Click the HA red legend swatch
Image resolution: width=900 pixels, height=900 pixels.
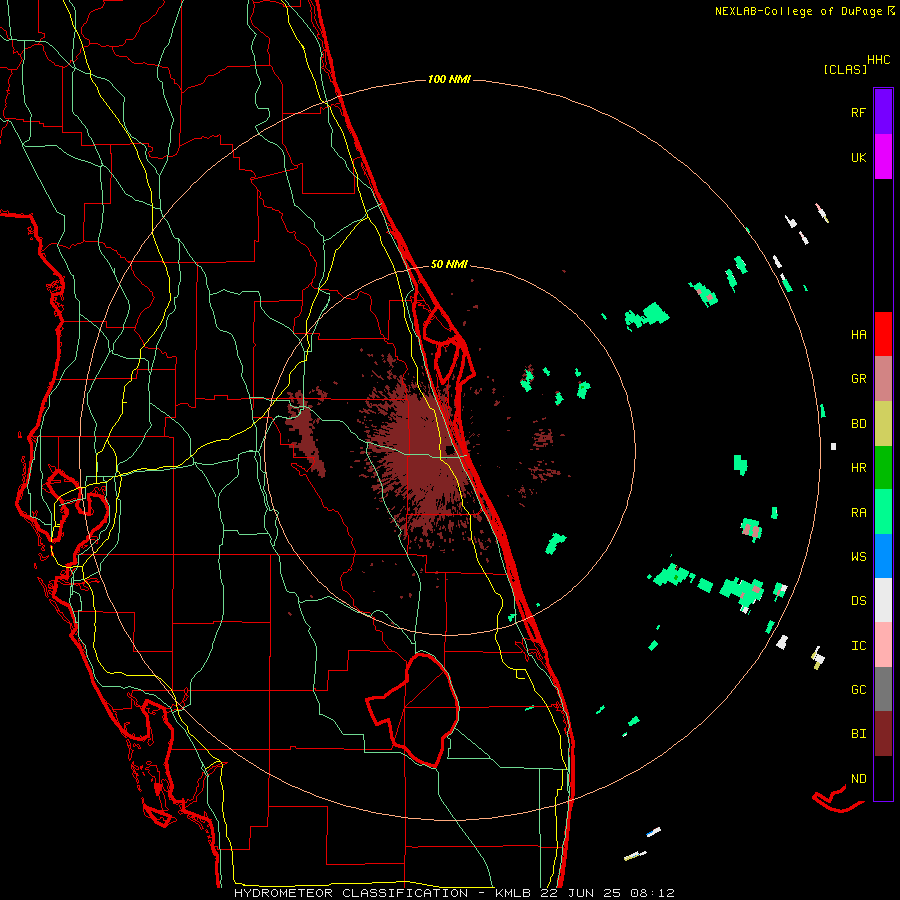(883, 334)
